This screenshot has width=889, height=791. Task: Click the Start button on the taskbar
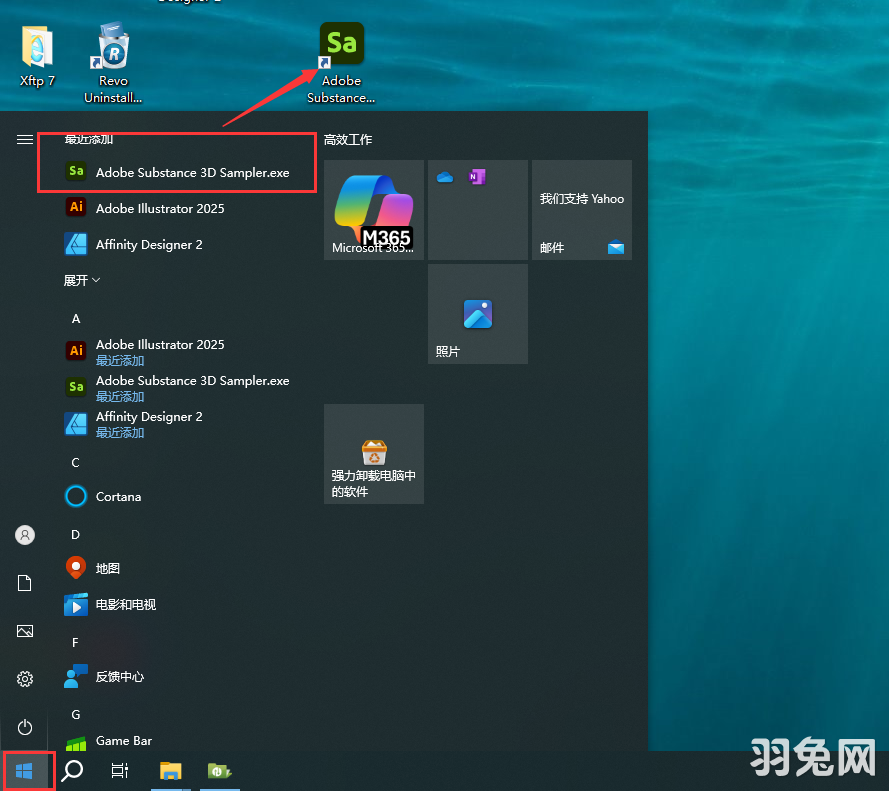[24, 770]
